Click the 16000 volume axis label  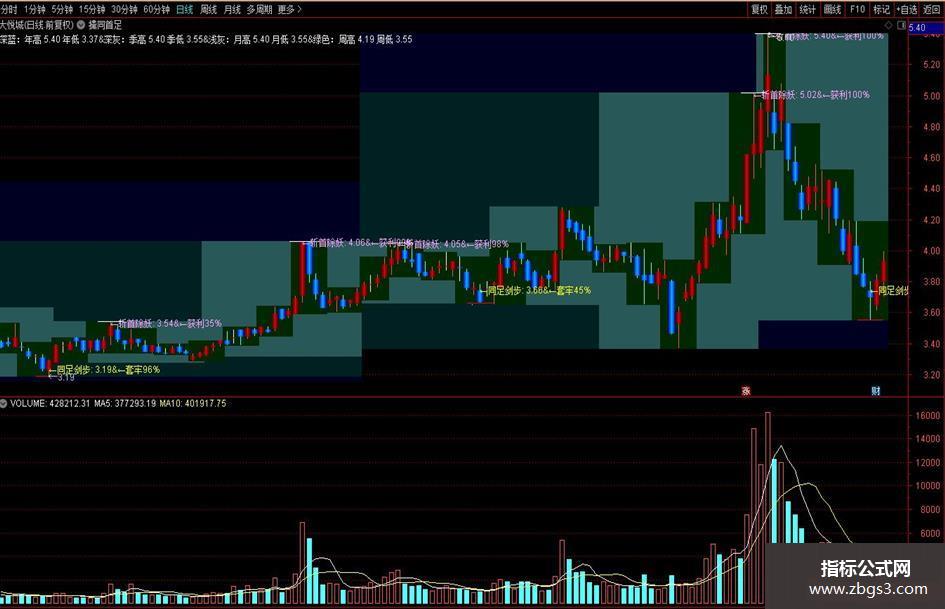928,415
